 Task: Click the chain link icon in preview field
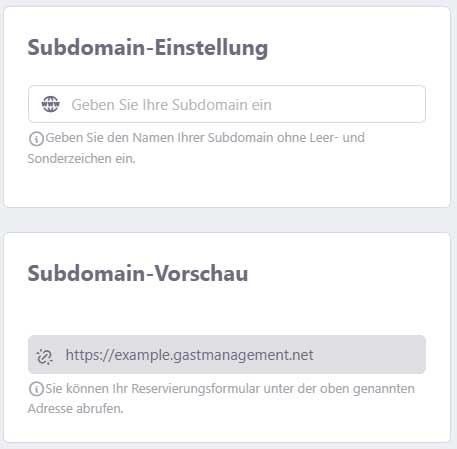(44, 356)
